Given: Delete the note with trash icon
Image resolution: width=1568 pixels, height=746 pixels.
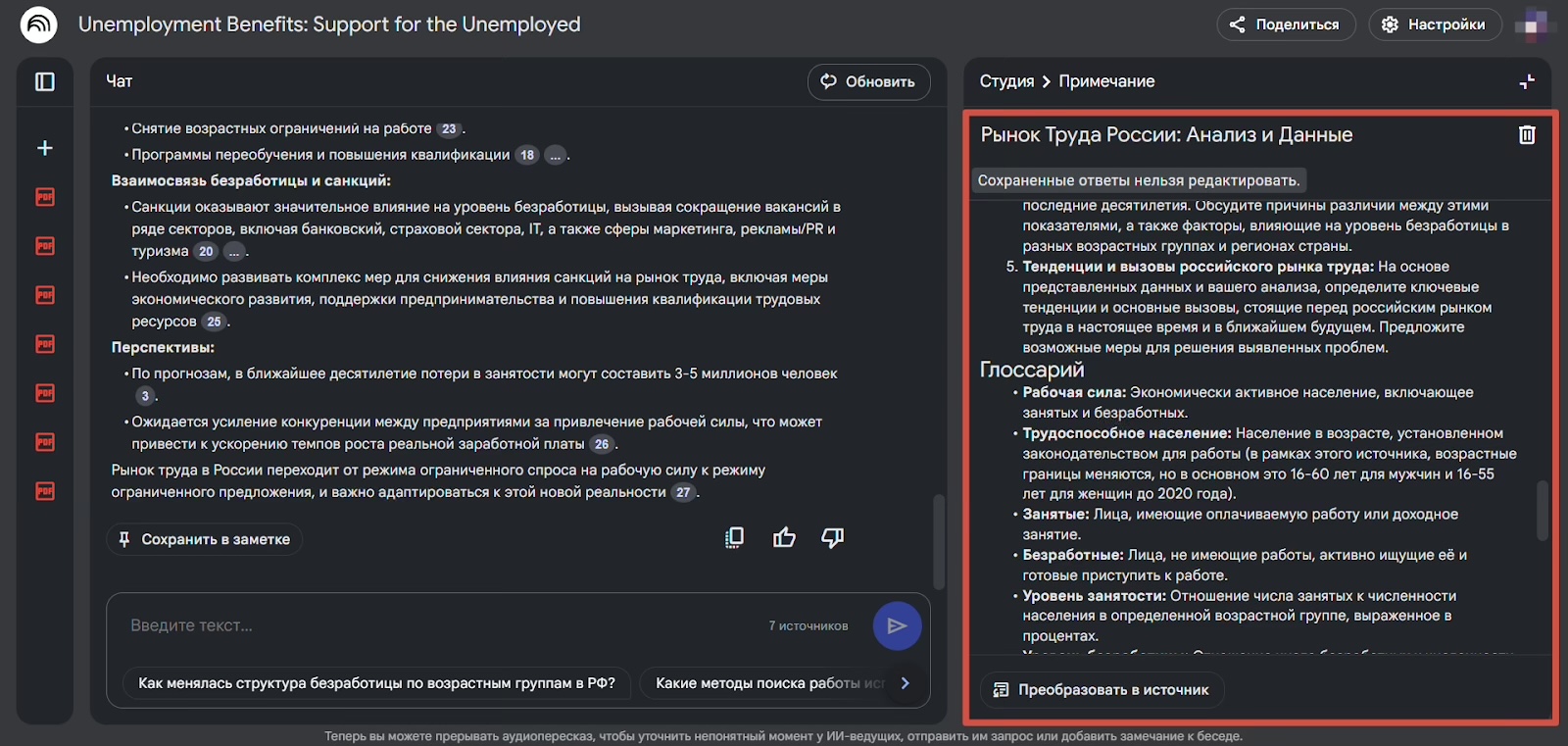Looking at the screenshot, I should pyautogui.click(x=1527, y=135).
